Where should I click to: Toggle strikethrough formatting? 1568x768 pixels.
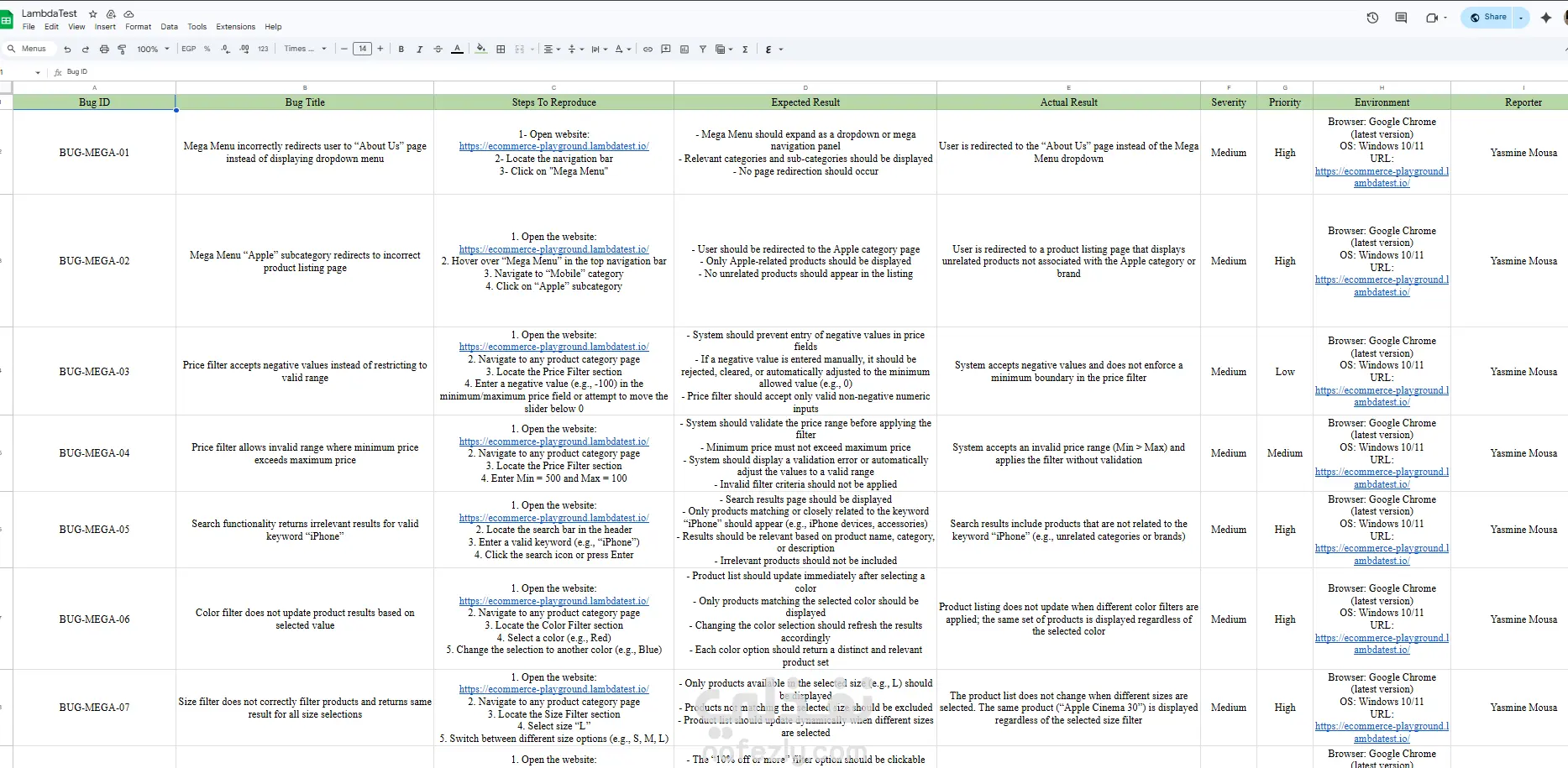(438, 50)
